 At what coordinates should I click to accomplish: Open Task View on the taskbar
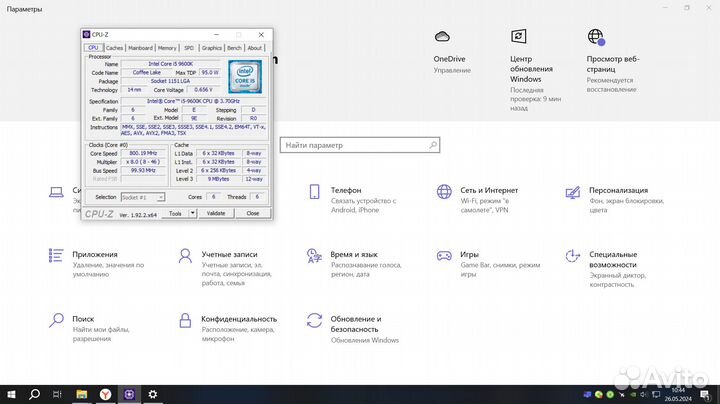pyautogui.click(x=57, y=394)
